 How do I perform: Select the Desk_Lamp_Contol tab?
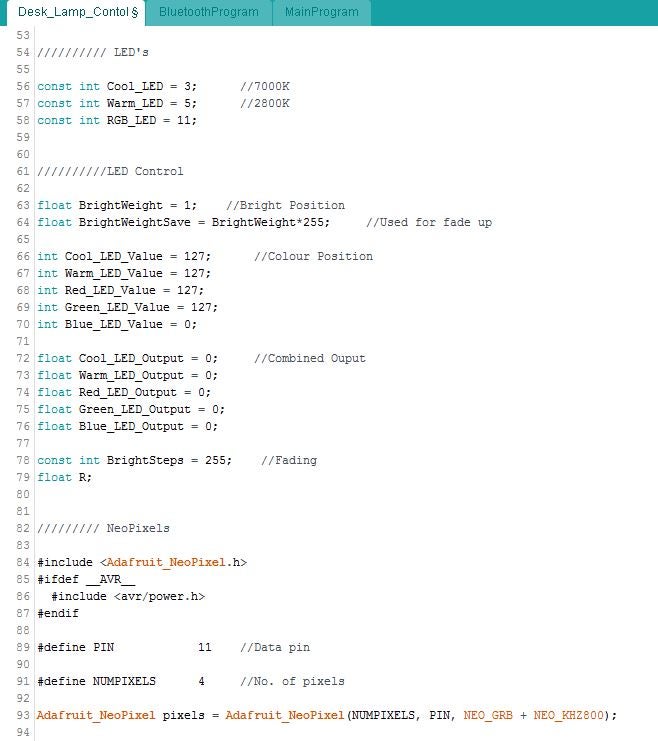73,12
